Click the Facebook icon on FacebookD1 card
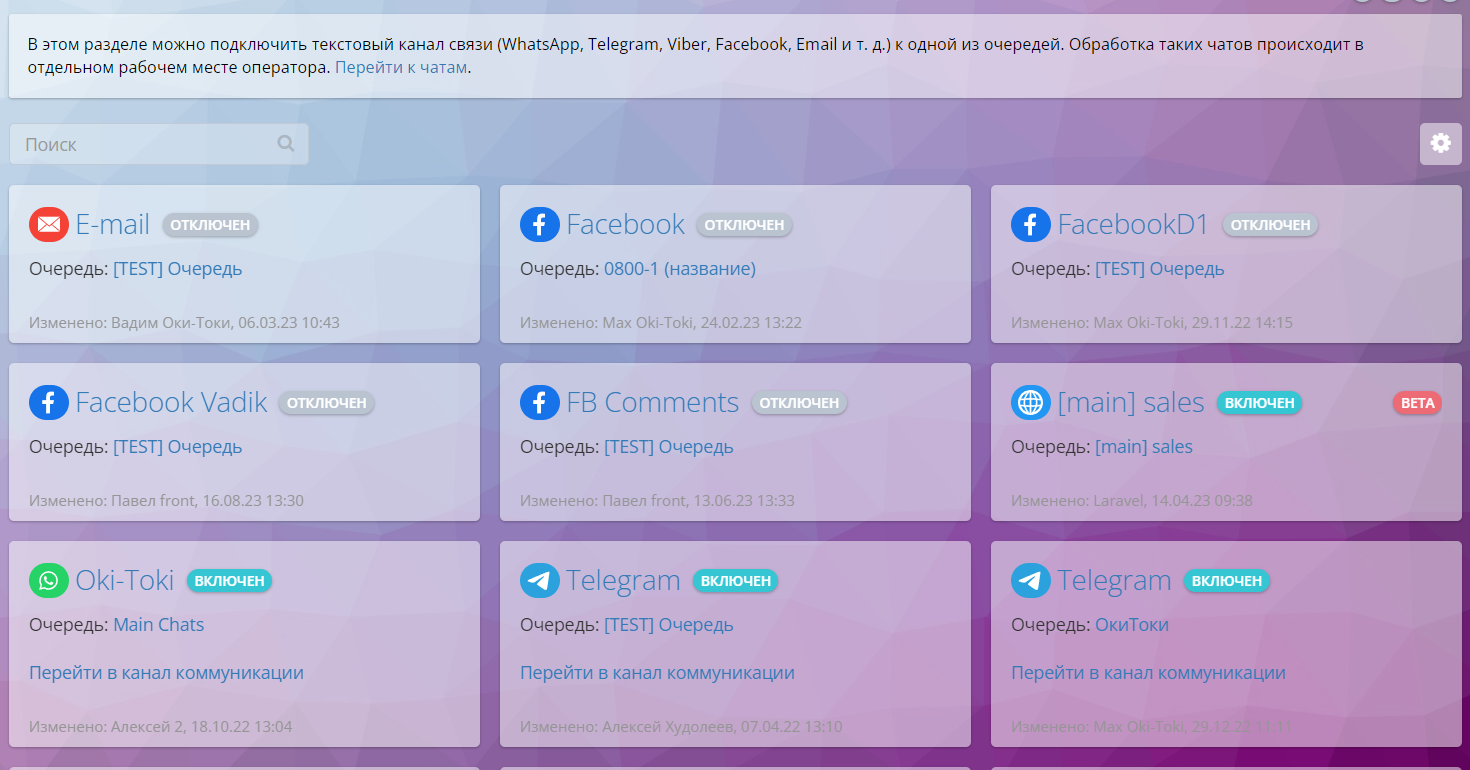Viewport: 1470px width, 770px height. [1031, 224]
